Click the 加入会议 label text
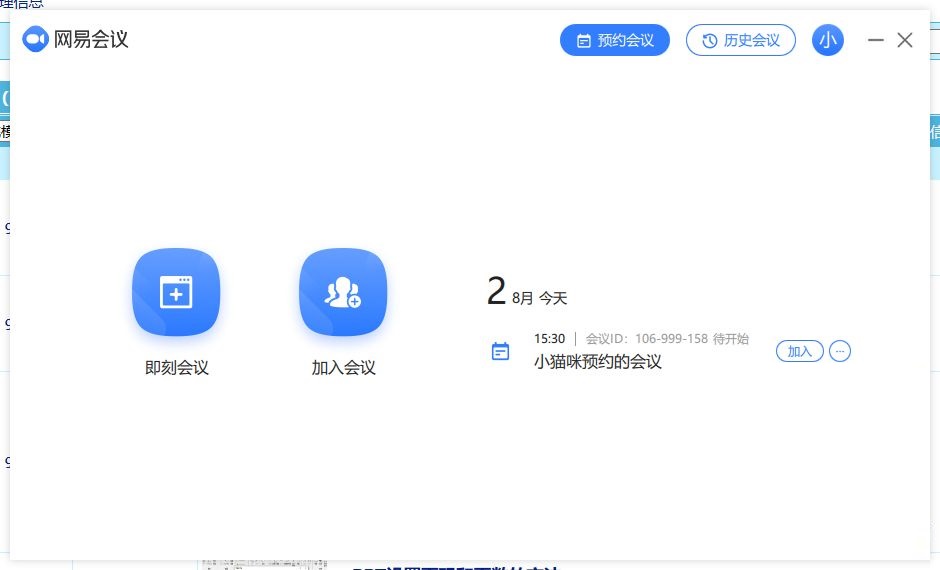940x570 pixels. pyautogui.click(x=344, y=367)
